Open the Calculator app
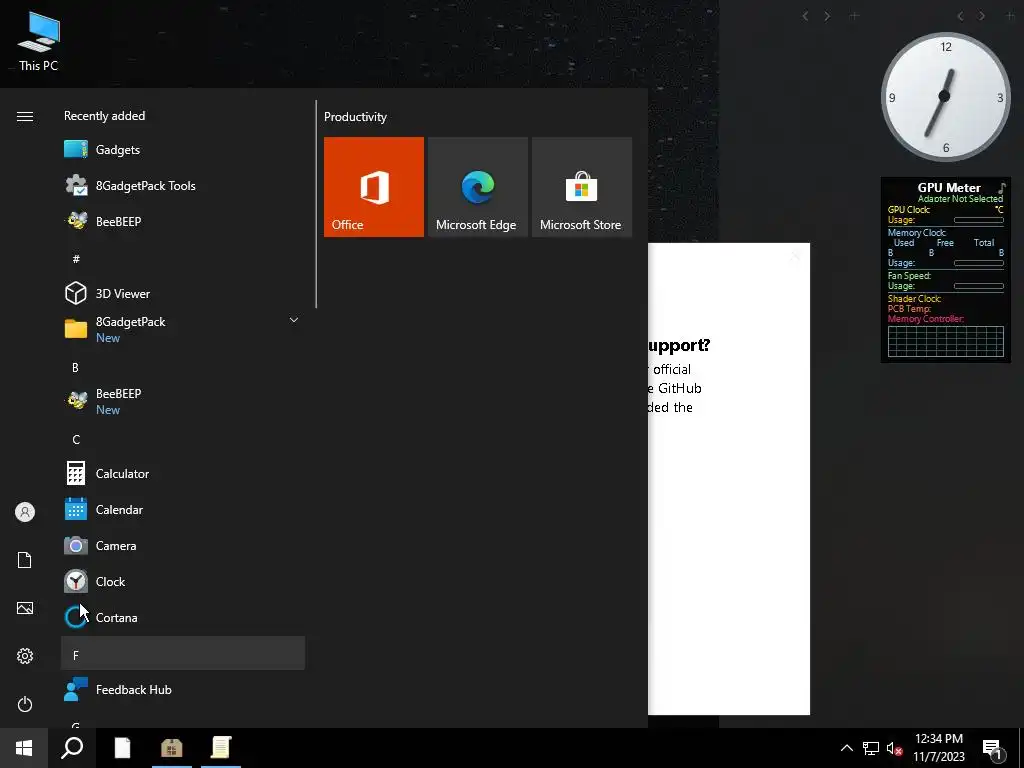The width and height of the screenshot is (1024, 768). click(183, 473)
